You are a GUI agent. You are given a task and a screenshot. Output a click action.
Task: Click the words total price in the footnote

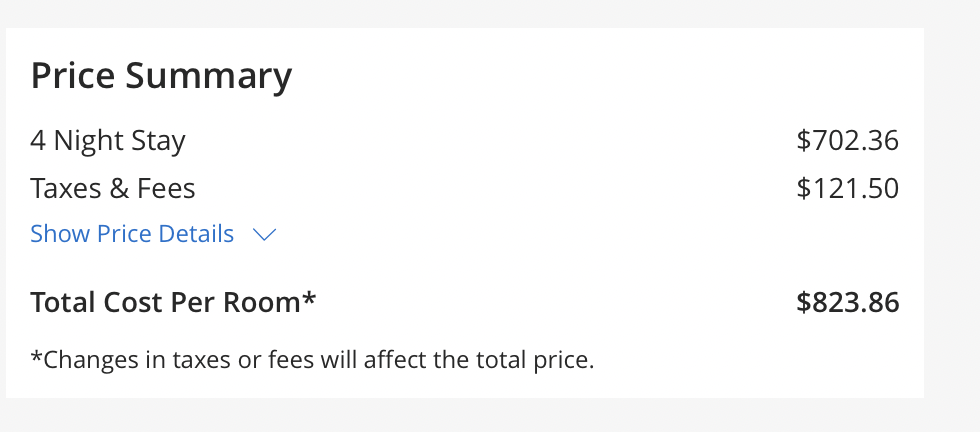click(535, 360)
